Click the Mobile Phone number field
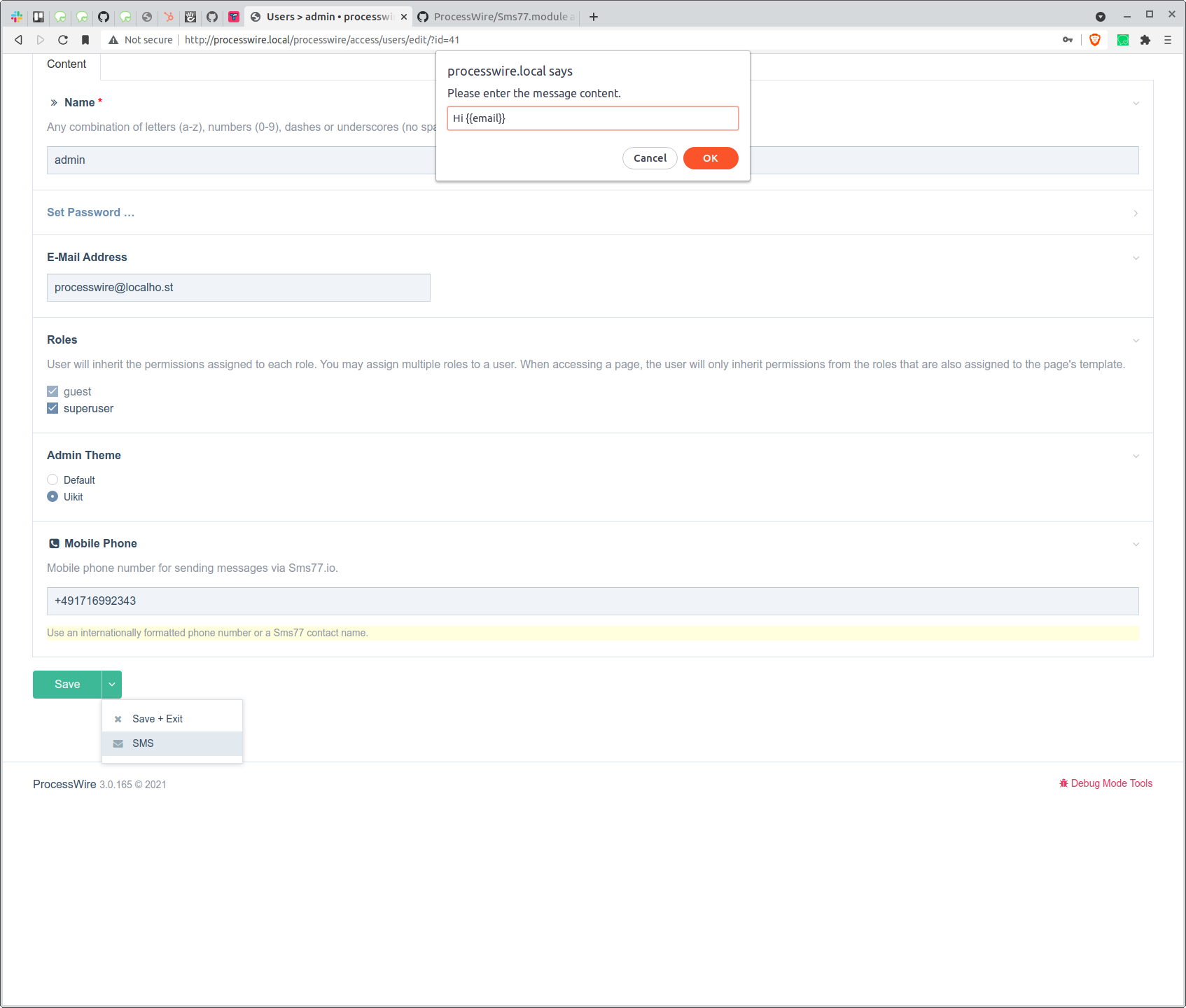 [x=593, y=601]
